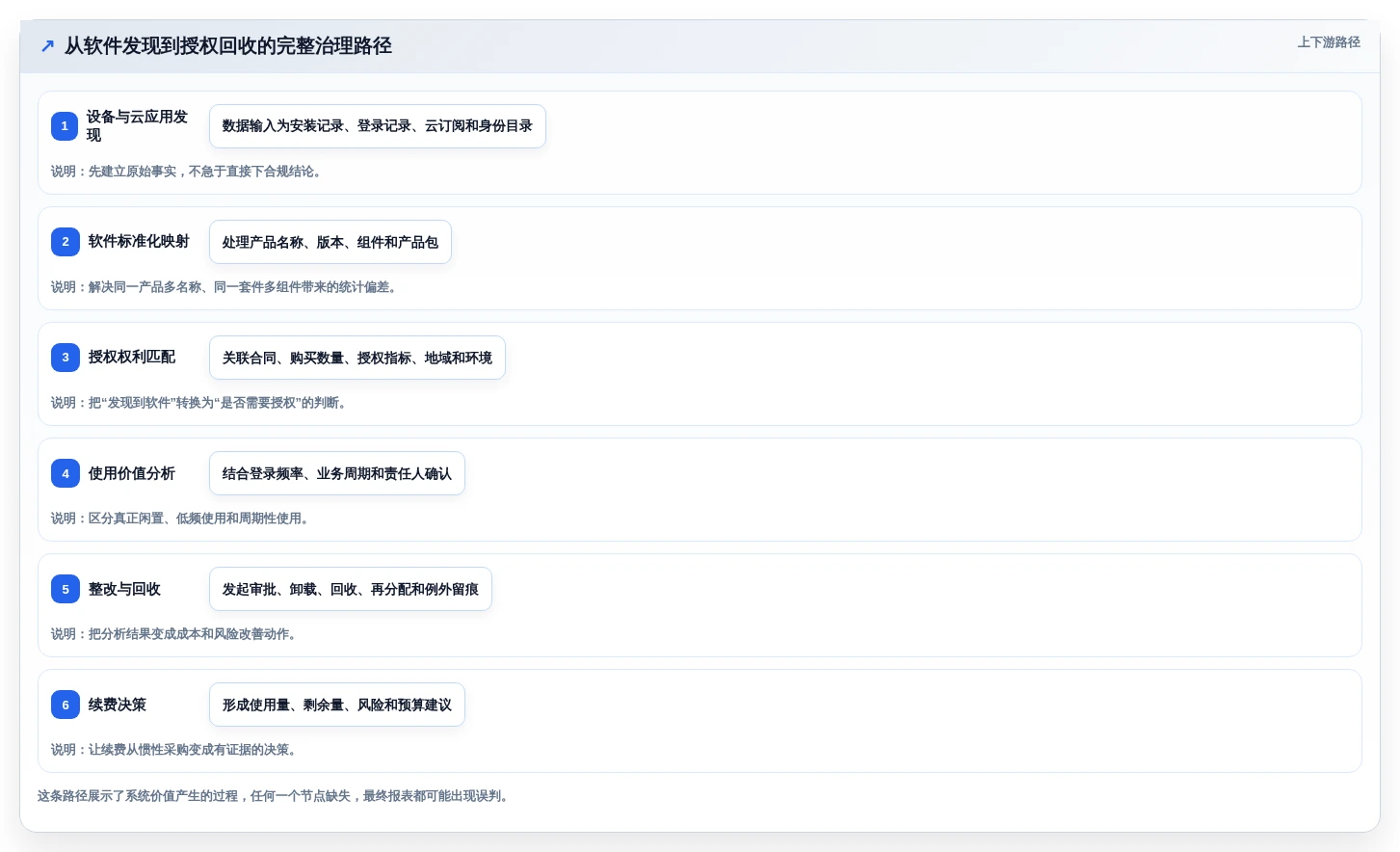The image size is (1400, 852).
Task: Select the step title 使用价值分析
Action: (132, 473)
